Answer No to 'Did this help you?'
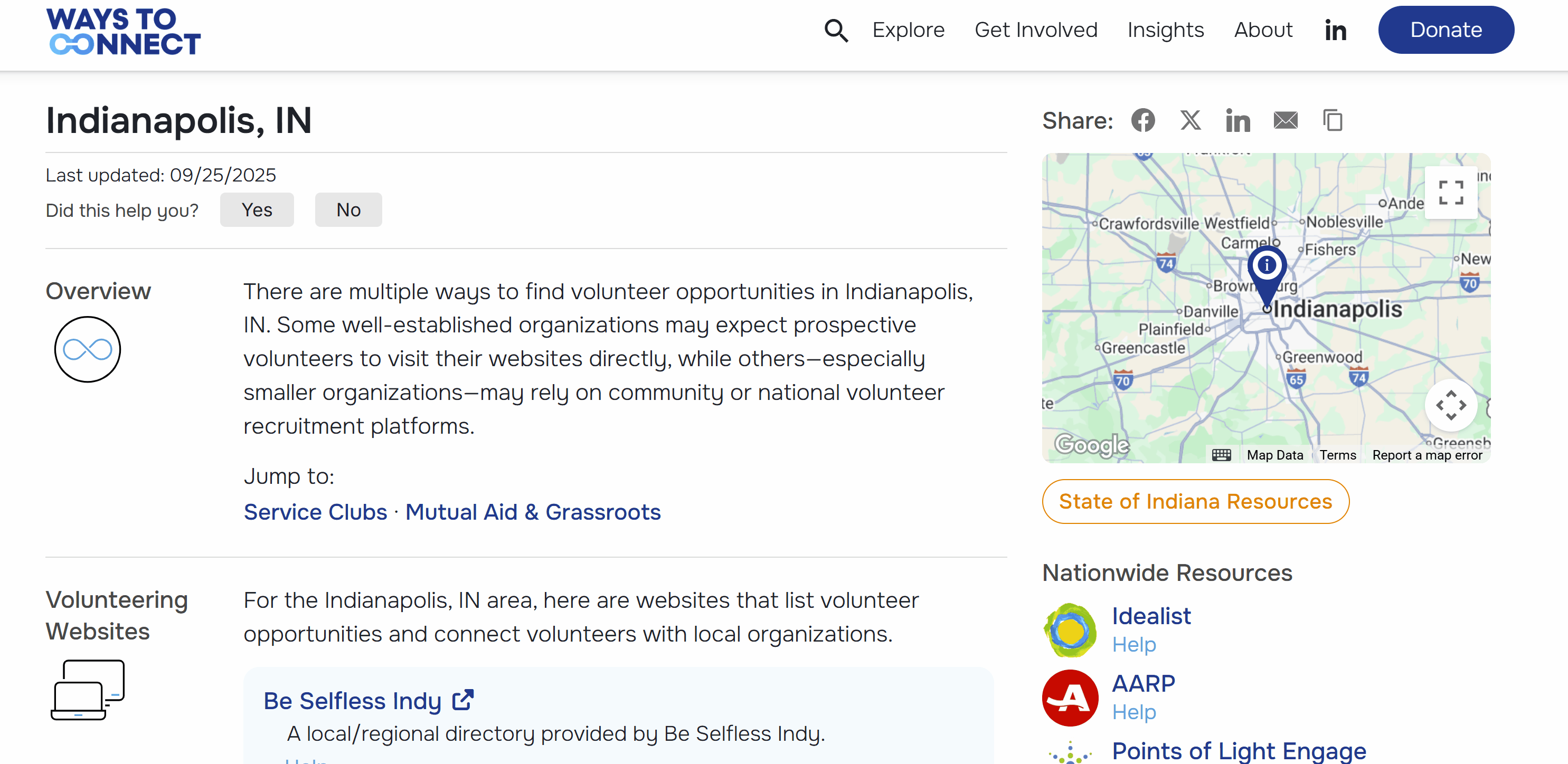The image size is (1568, 764). [x=348, y=210]
